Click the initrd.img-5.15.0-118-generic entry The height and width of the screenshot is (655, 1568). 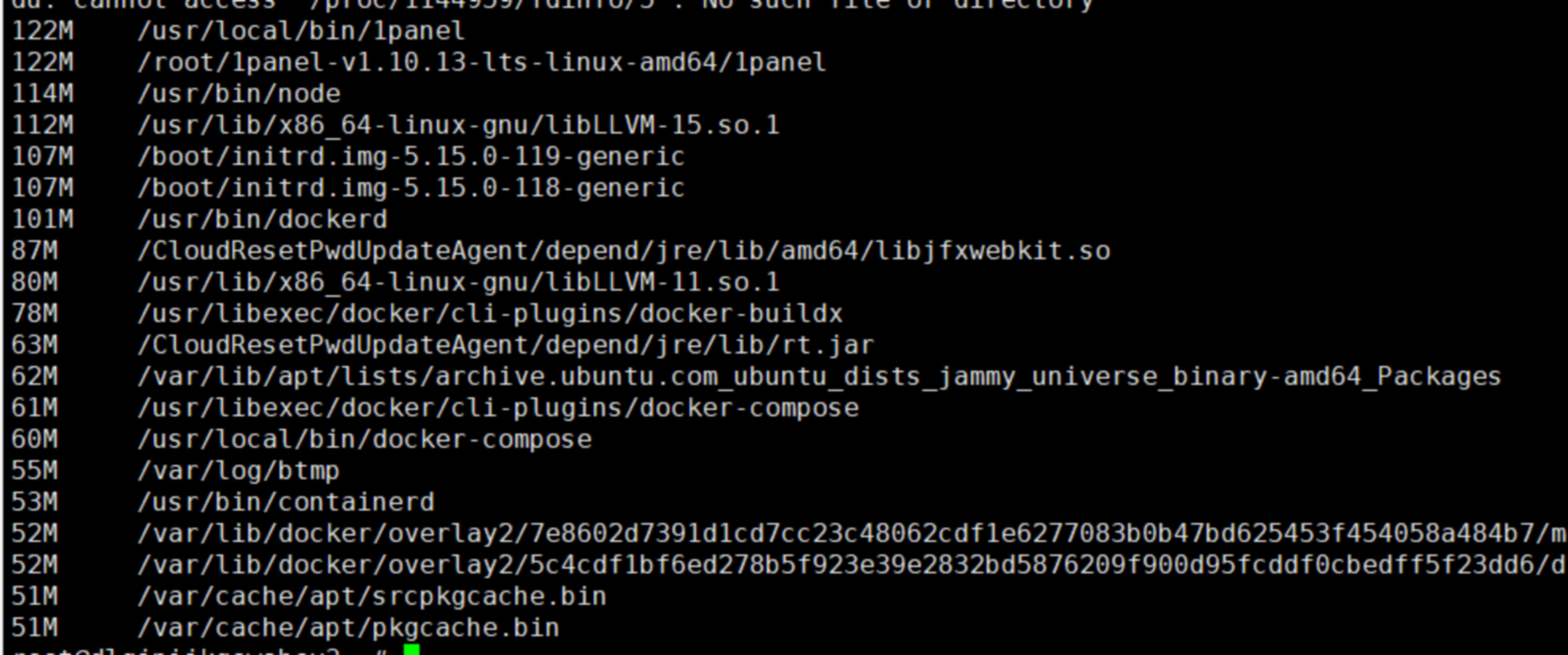(411, 188)
